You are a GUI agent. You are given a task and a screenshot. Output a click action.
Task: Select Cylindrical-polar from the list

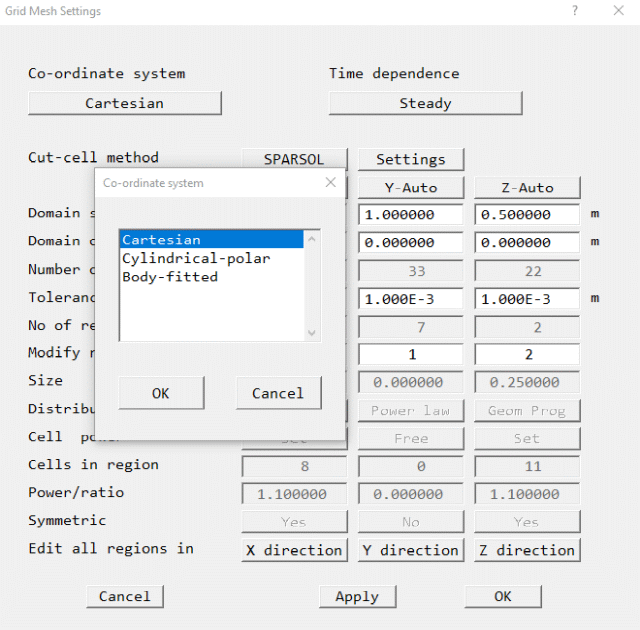click(x=196, y=258)
